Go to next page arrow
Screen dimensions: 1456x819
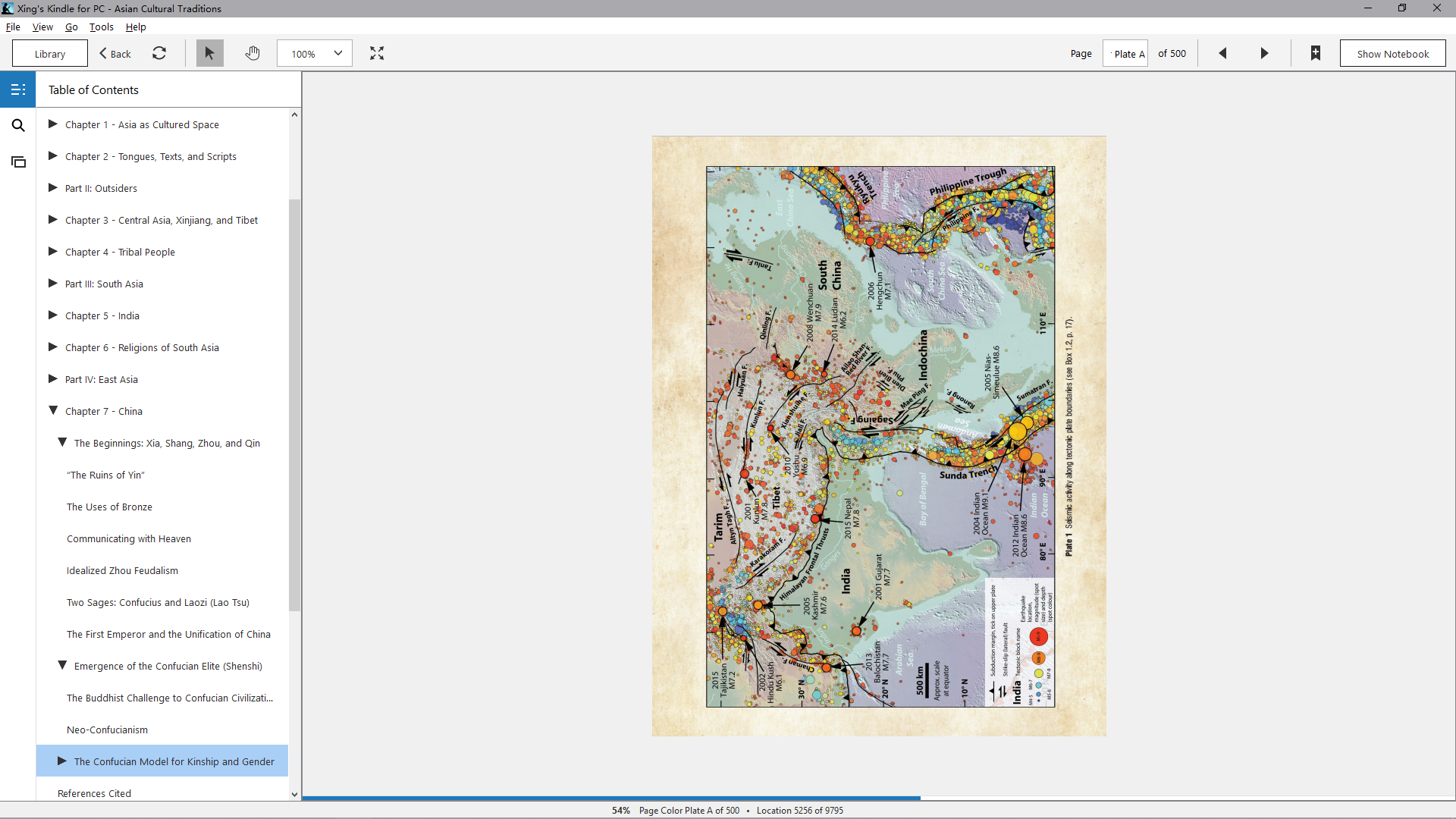[1264, 53]
